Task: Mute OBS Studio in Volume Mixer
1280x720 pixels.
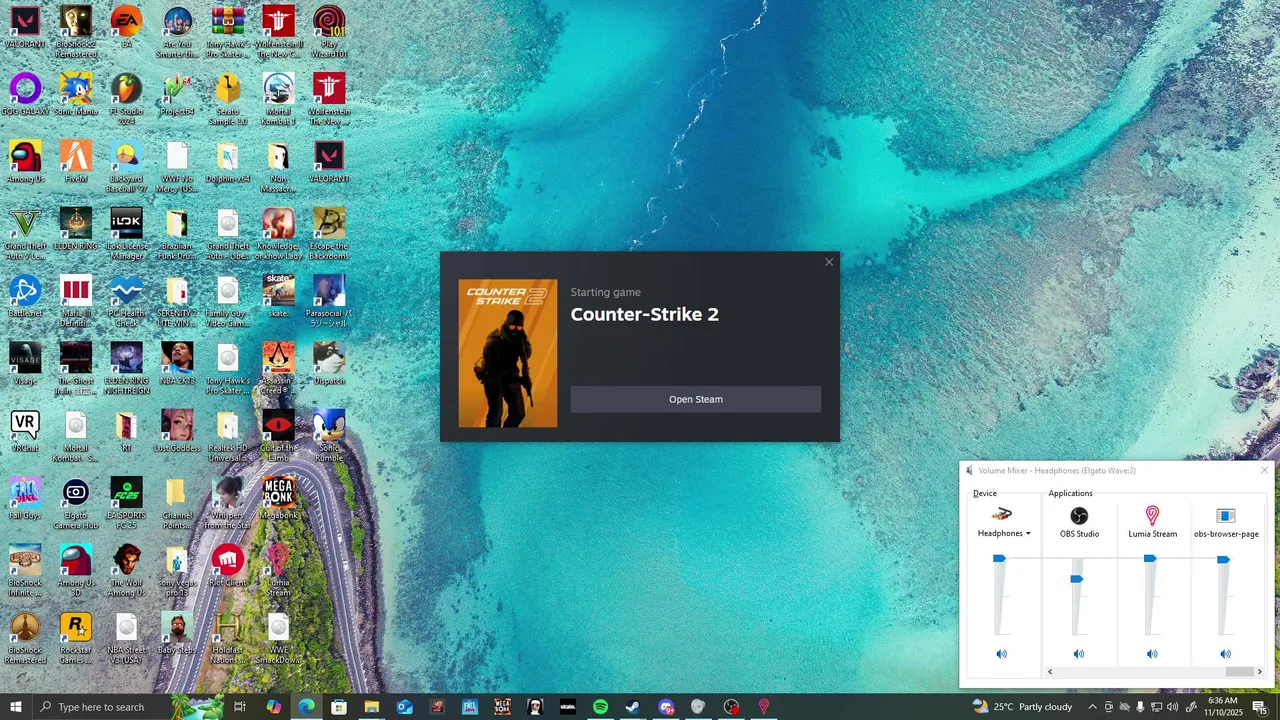Action: pyautogui.click(x=1078, y=654)
